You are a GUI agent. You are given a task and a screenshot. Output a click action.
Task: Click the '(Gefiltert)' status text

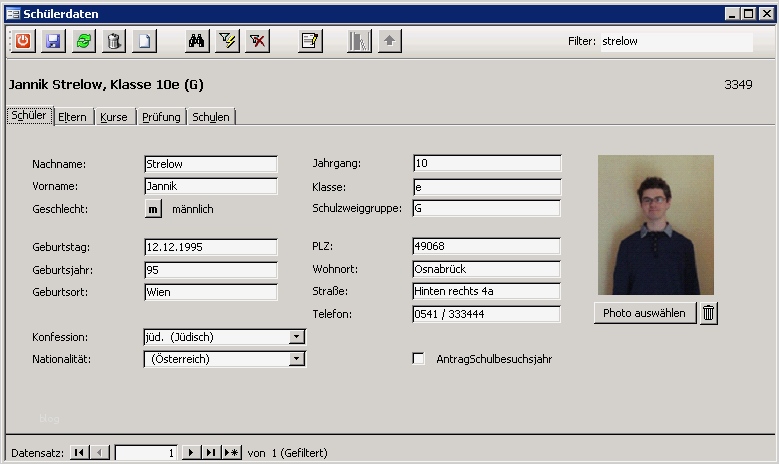point(304,453)
